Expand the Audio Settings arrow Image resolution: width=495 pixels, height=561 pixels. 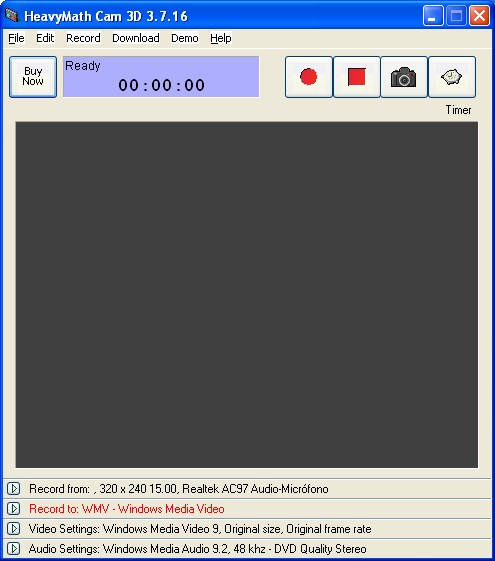[x=14, y=548]
